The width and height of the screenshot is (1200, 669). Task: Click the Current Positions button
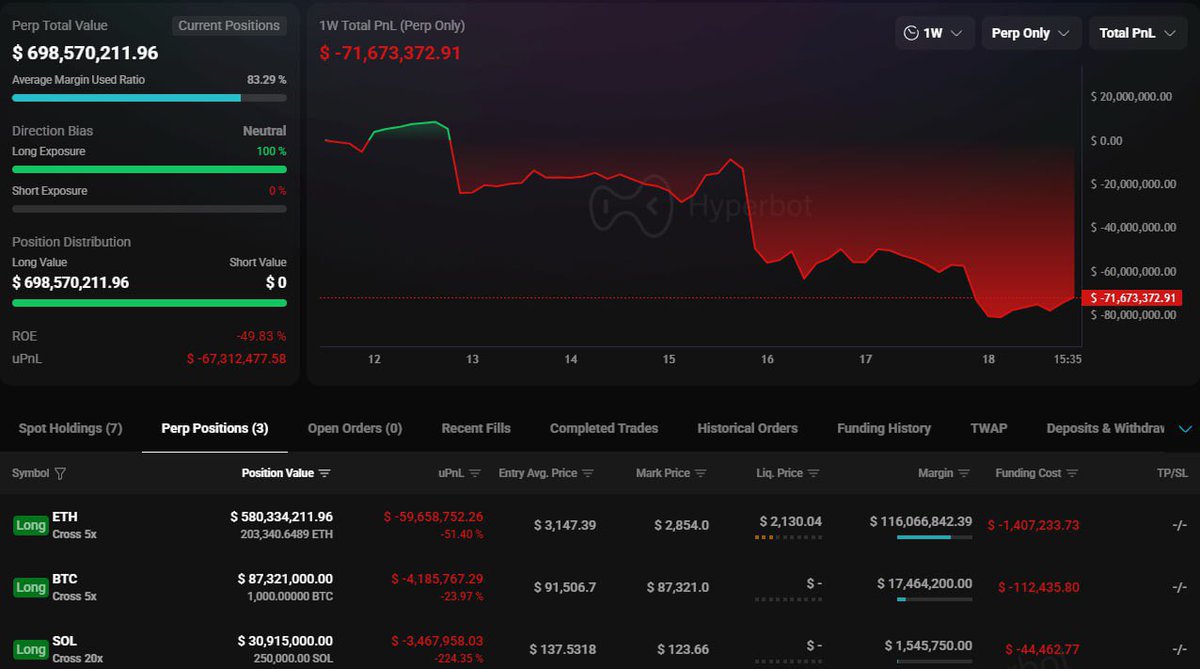229,25
